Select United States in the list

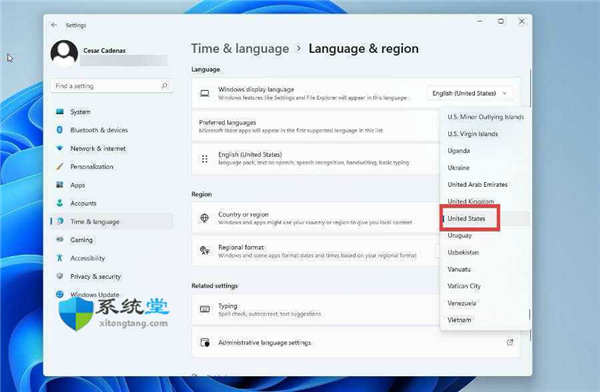point(485,219)
